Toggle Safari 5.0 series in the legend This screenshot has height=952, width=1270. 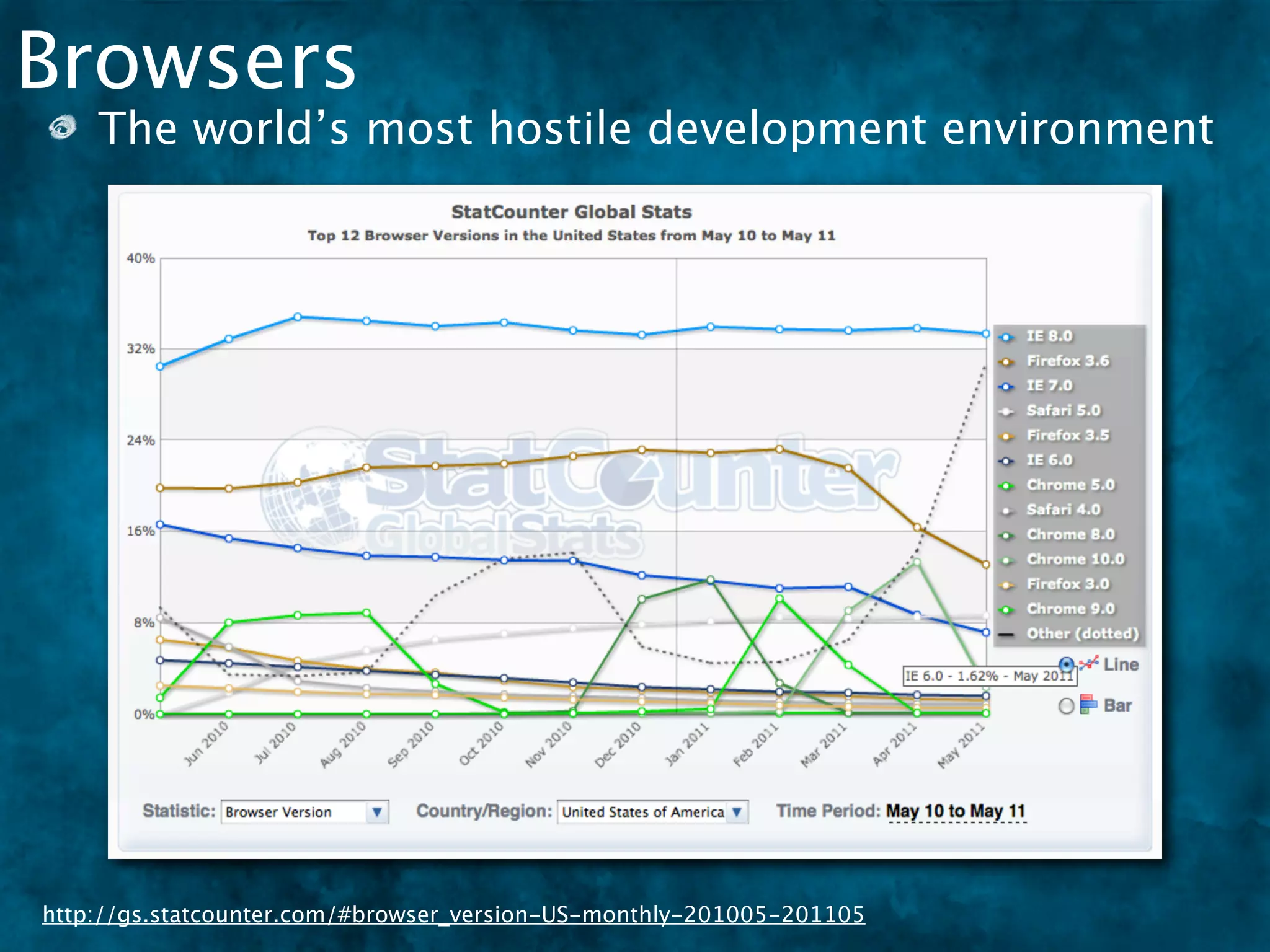pyautogui.click(x=1063, y=410)
